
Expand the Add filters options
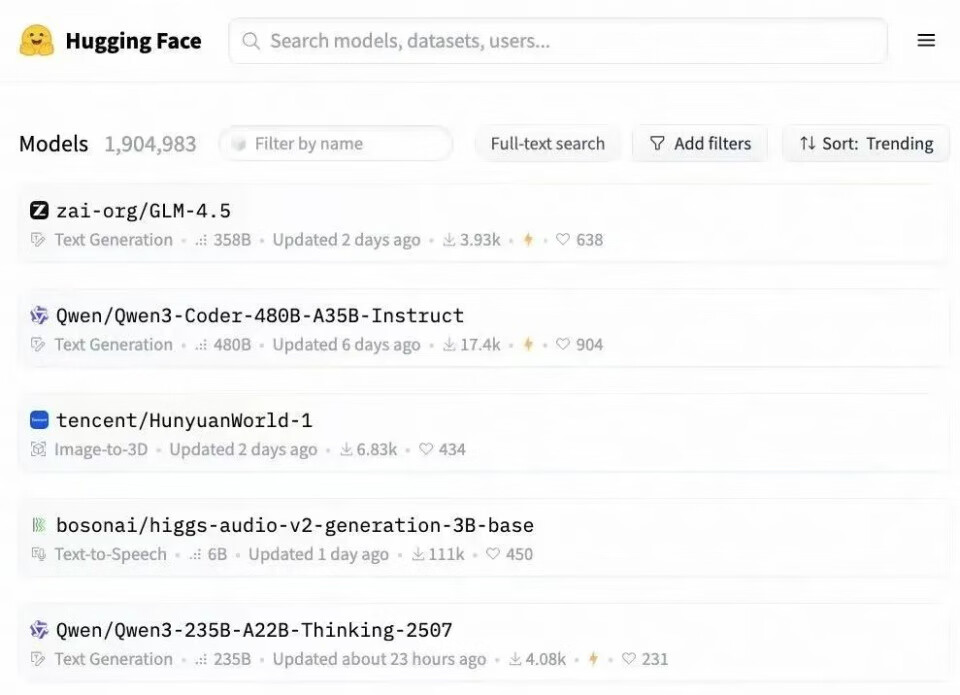[700, 144]
